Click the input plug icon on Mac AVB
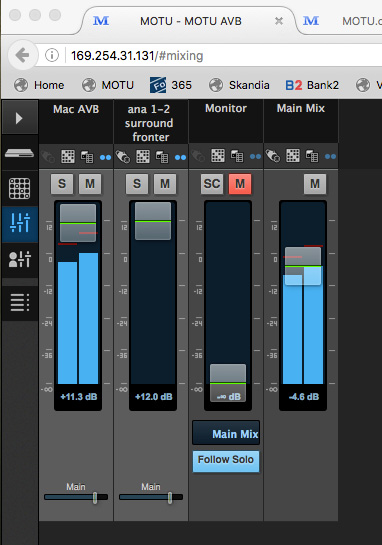The height and width of the screenshot is (545, 382). pyautogui.click(x=48, y=157)
